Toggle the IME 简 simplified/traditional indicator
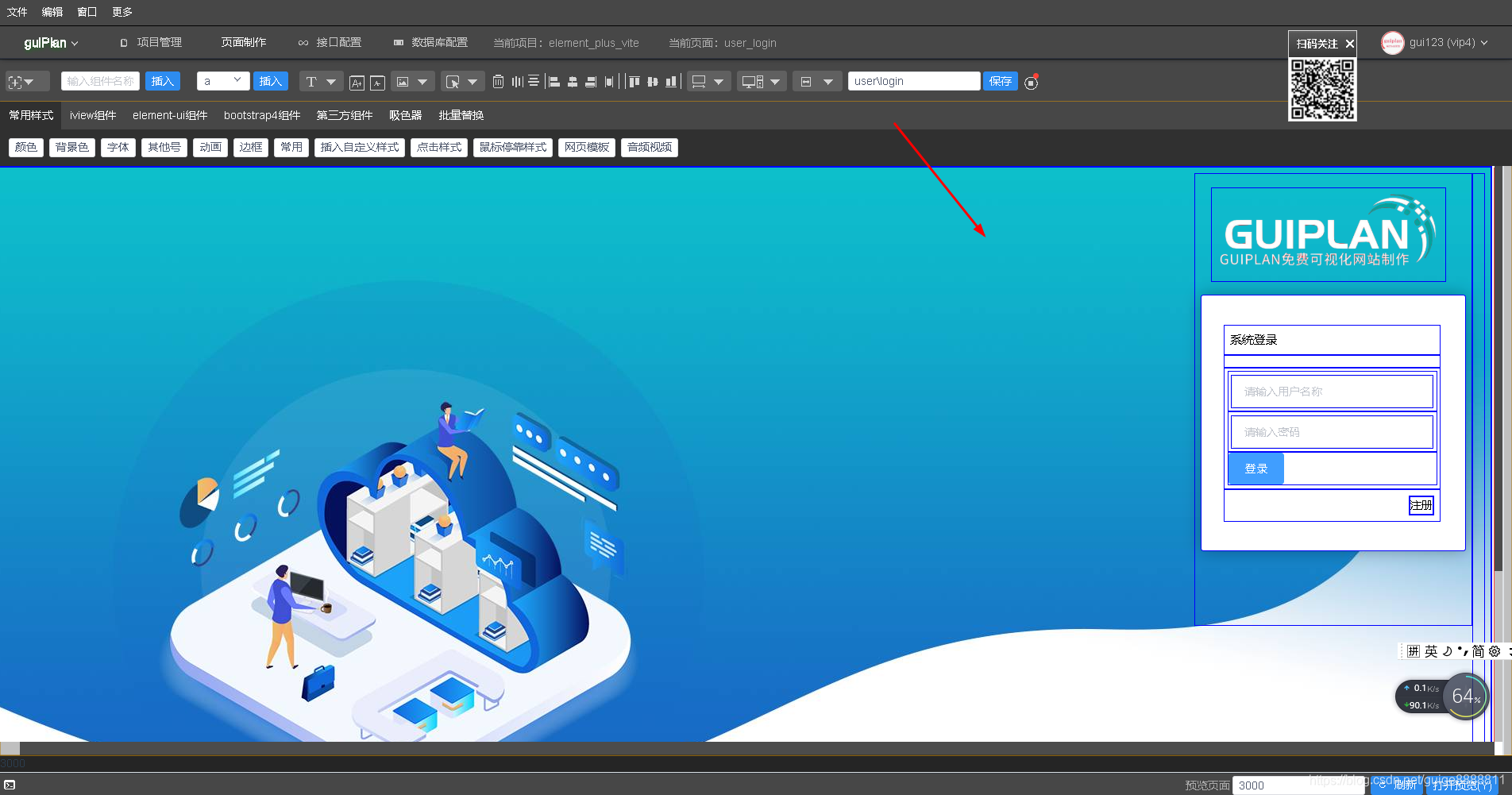The image size is (1512, 795). click(x=1478, y=651)
